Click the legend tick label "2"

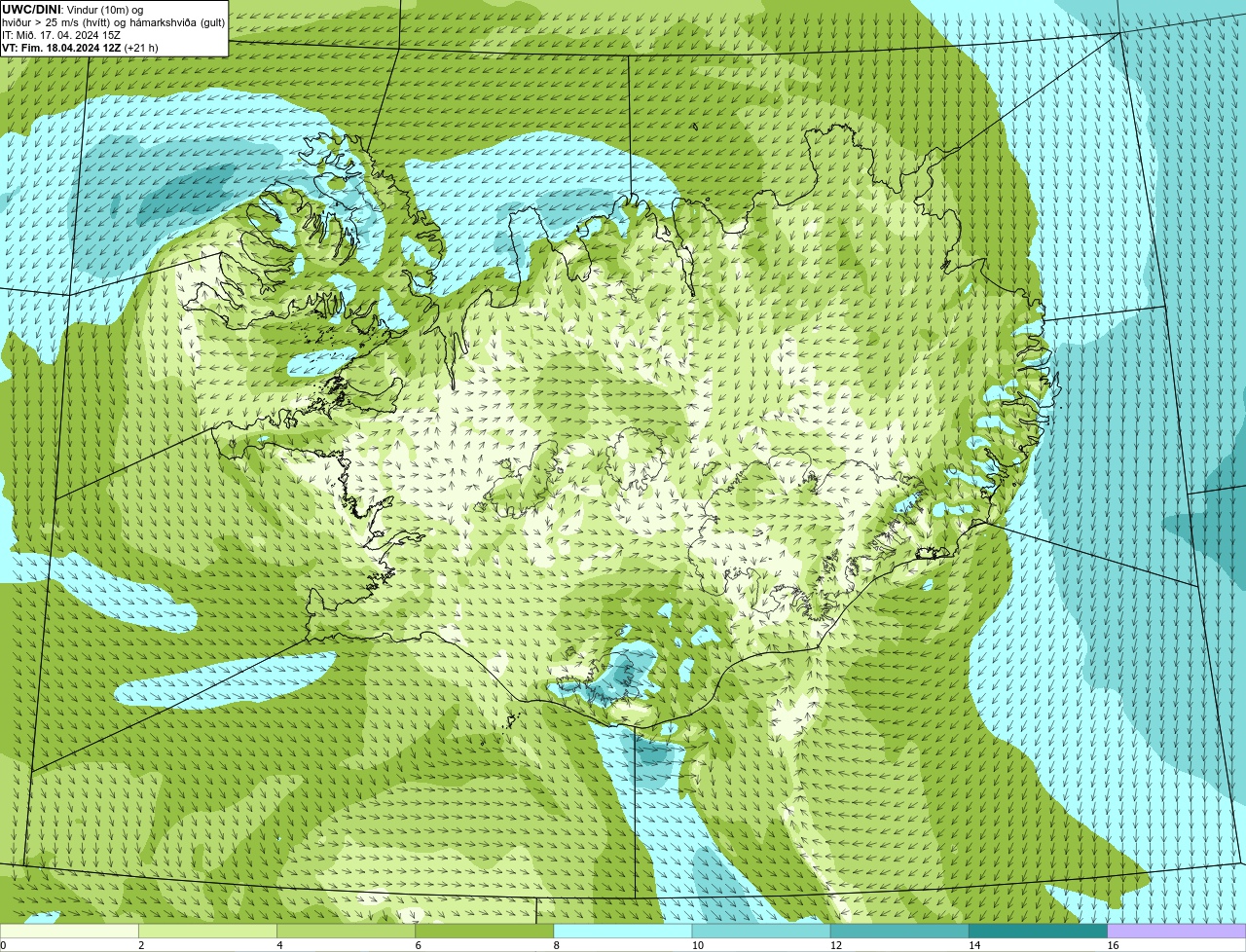point(141,945)
